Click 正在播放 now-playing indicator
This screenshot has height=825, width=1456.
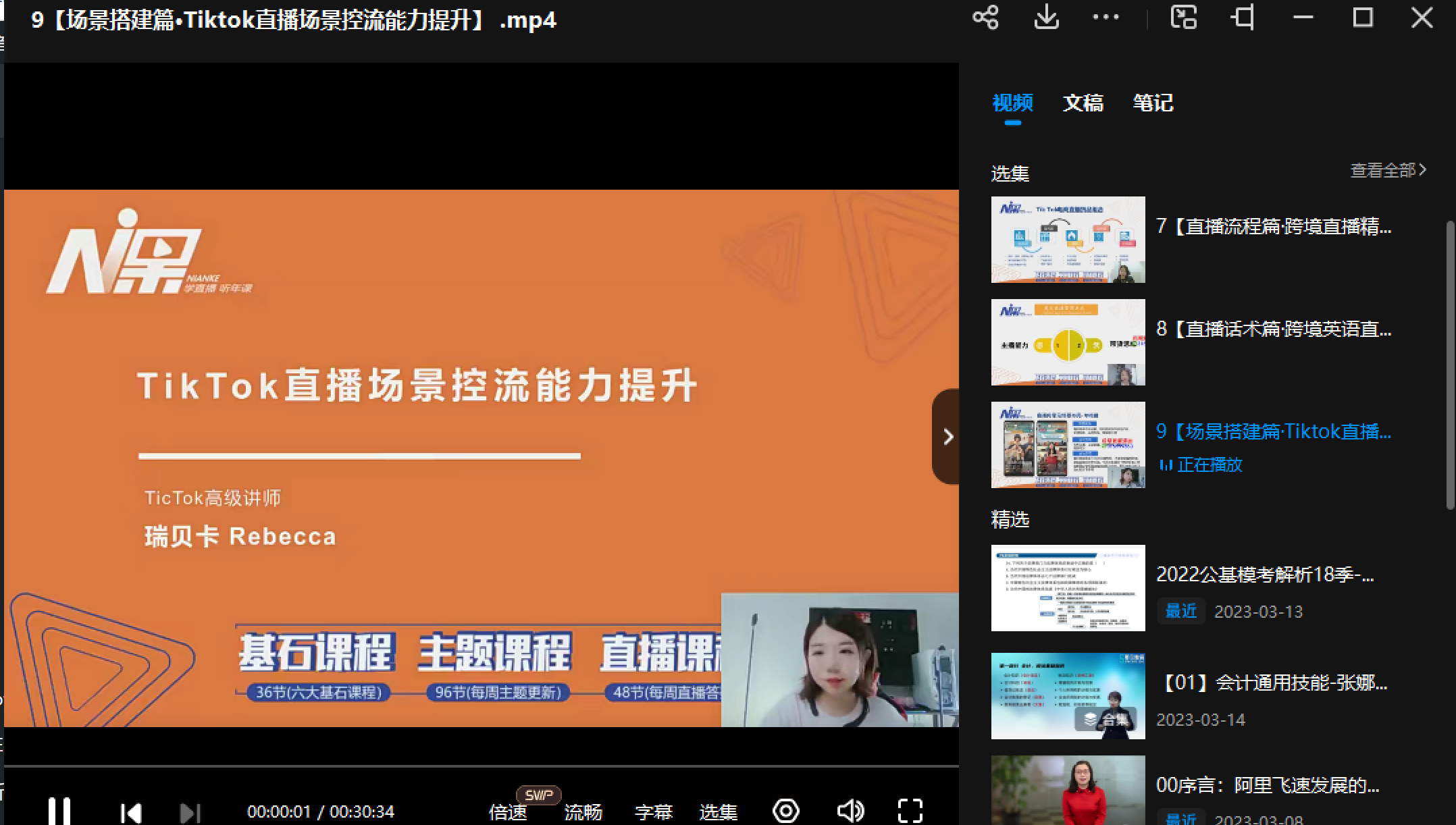1200,465
